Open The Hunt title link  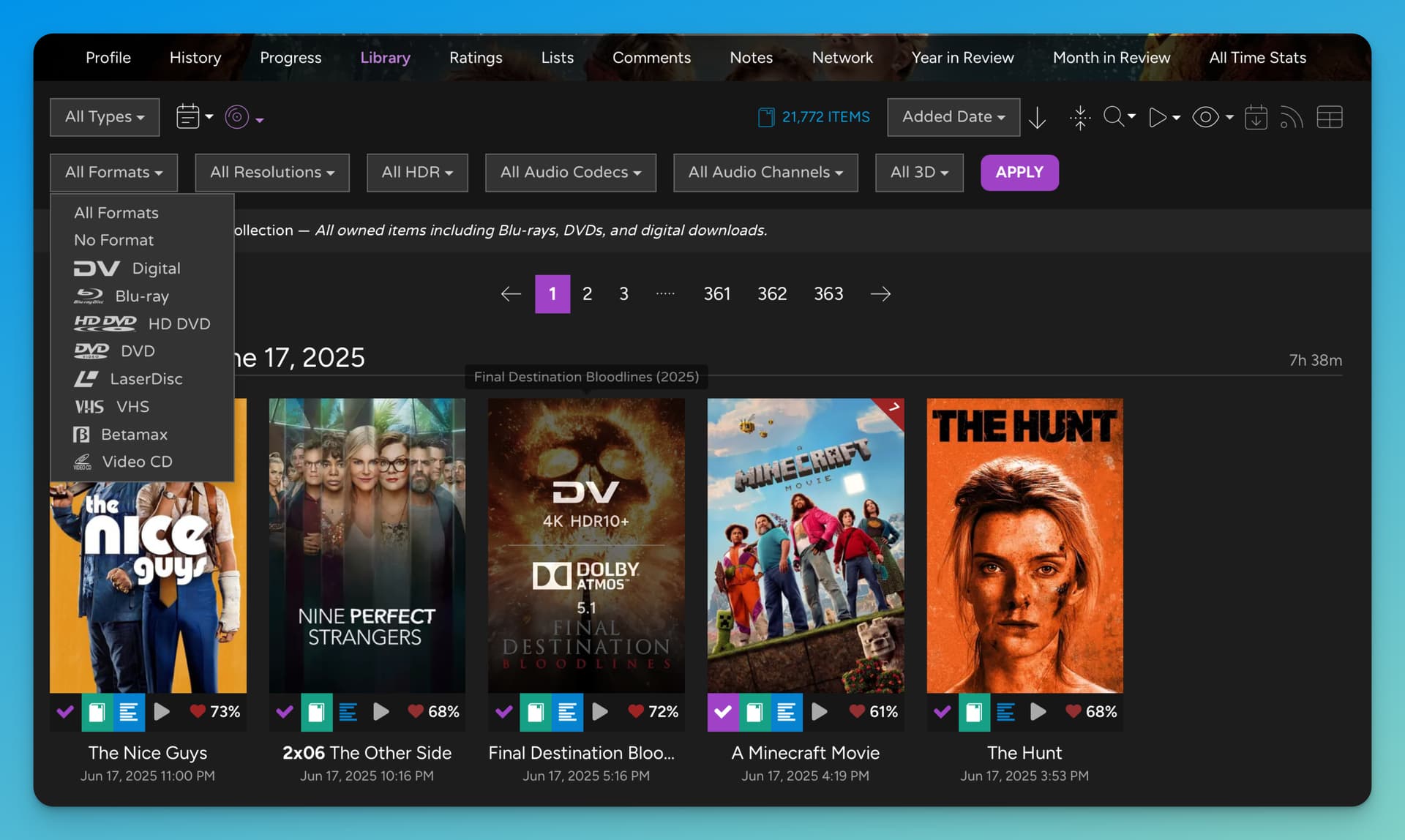(1024, 753)
